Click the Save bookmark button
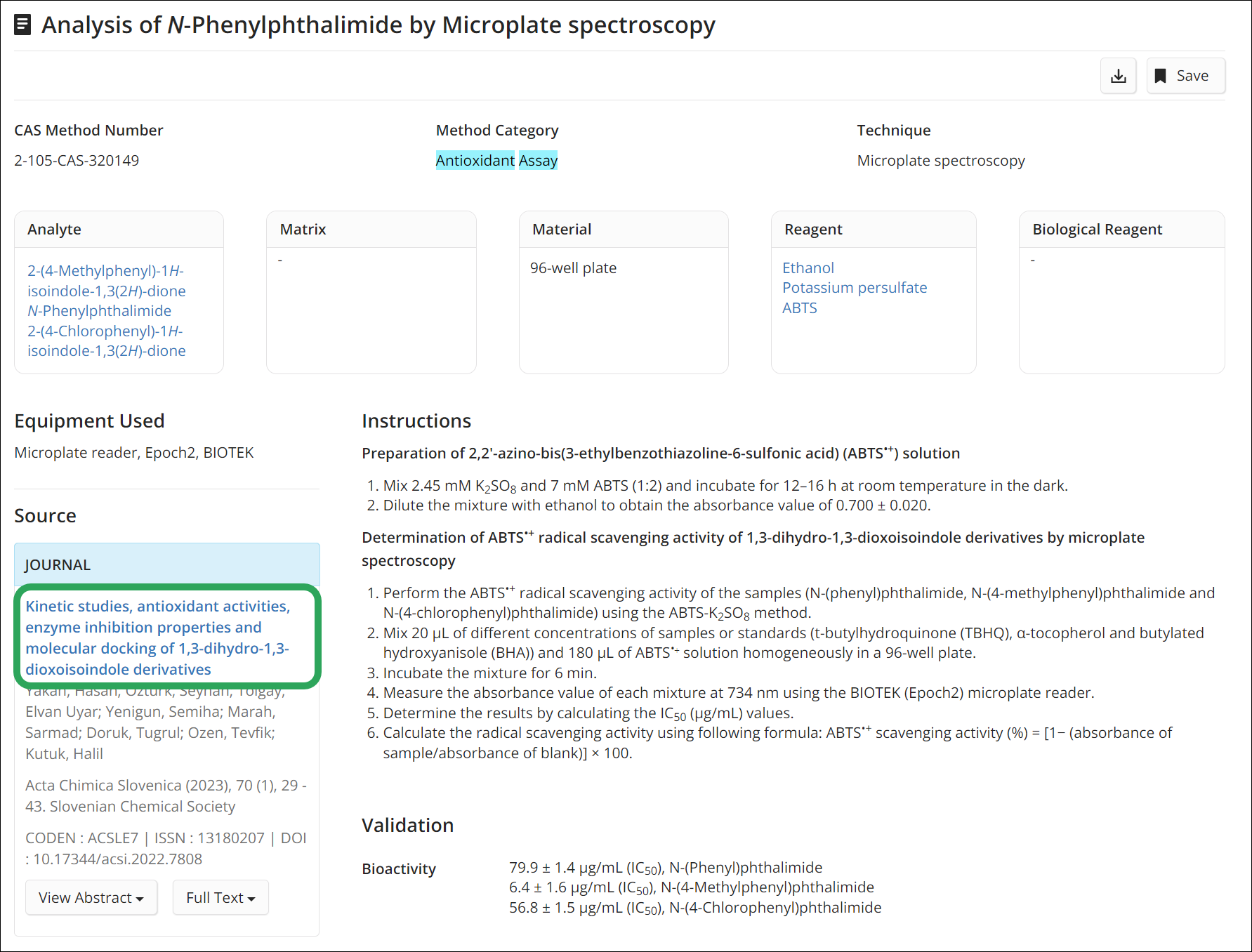Screen dimensions: 1252x952 pyautogui.click(x=1185, y=76)
